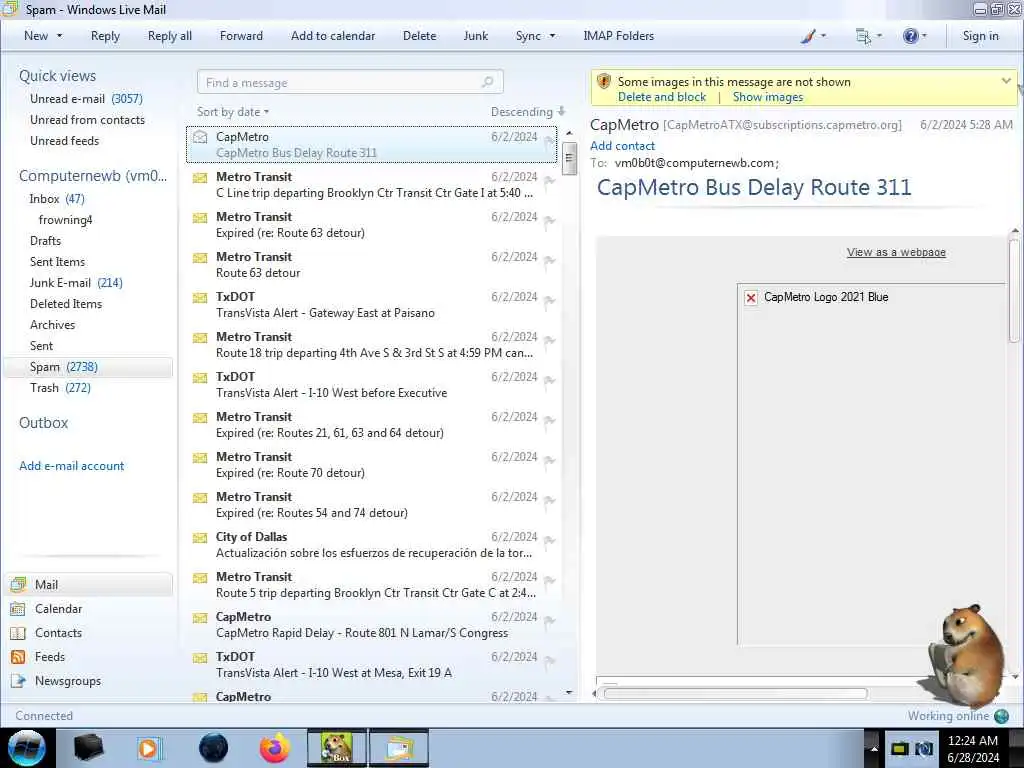Select Unread e-mail quick view
This screenshot has height=768, width=1024.
(86, 99)
